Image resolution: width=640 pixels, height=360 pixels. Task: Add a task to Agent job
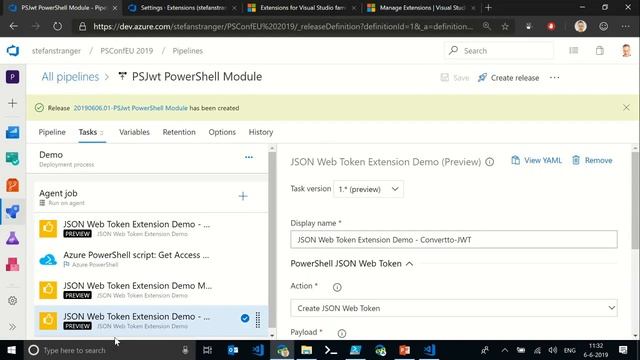tap(243, 196)
